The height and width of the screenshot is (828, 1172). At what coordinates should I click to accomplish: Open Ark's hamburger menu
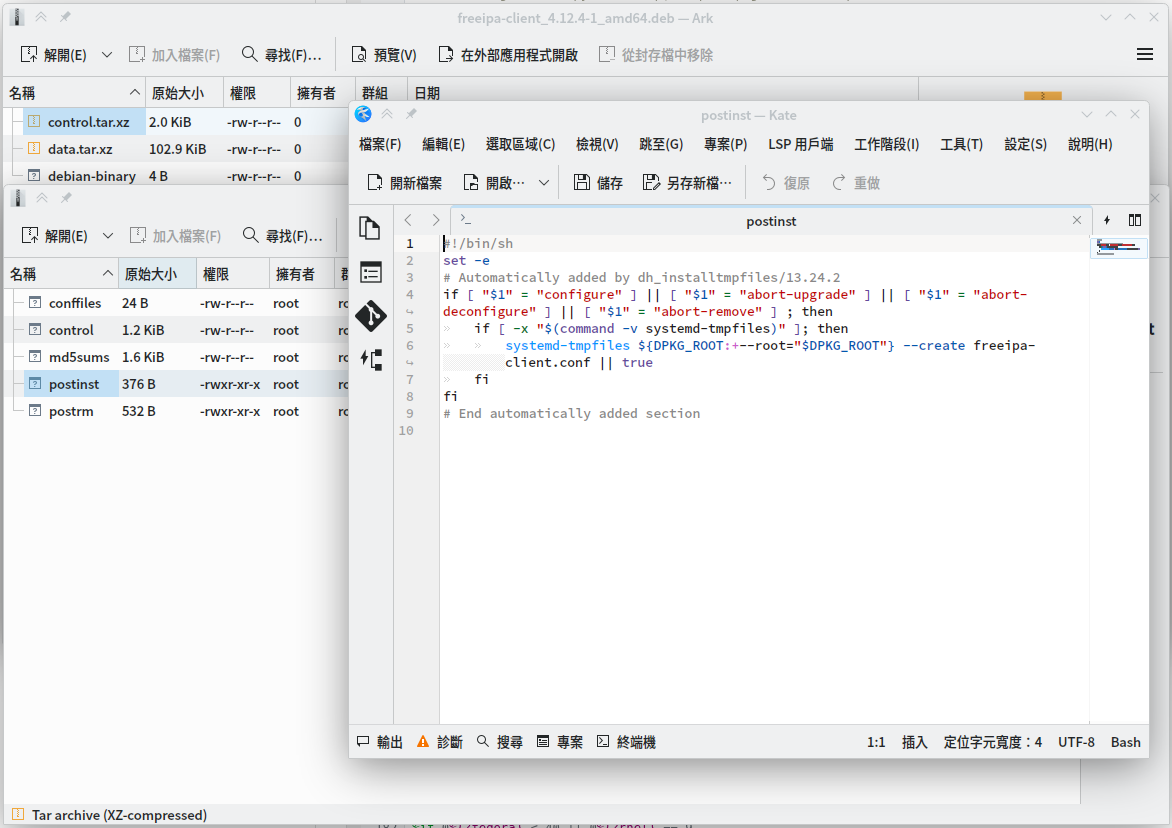click(1145, 55)
